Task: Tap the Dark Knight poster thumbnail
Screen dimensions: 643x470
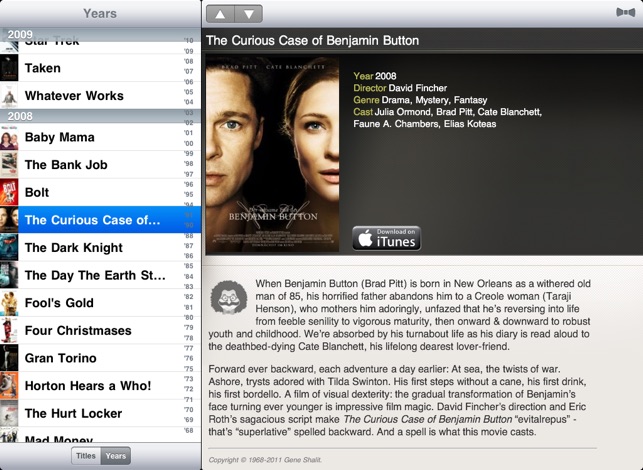Action: pos(9,247)
